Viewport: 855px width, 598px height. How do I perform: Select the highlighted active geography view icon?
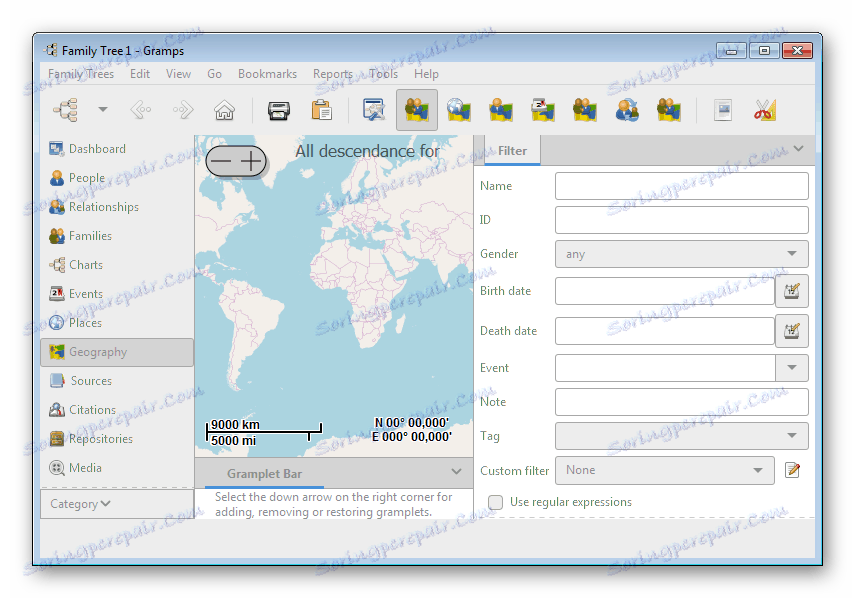pyautogui.click(x=417, y=110)
